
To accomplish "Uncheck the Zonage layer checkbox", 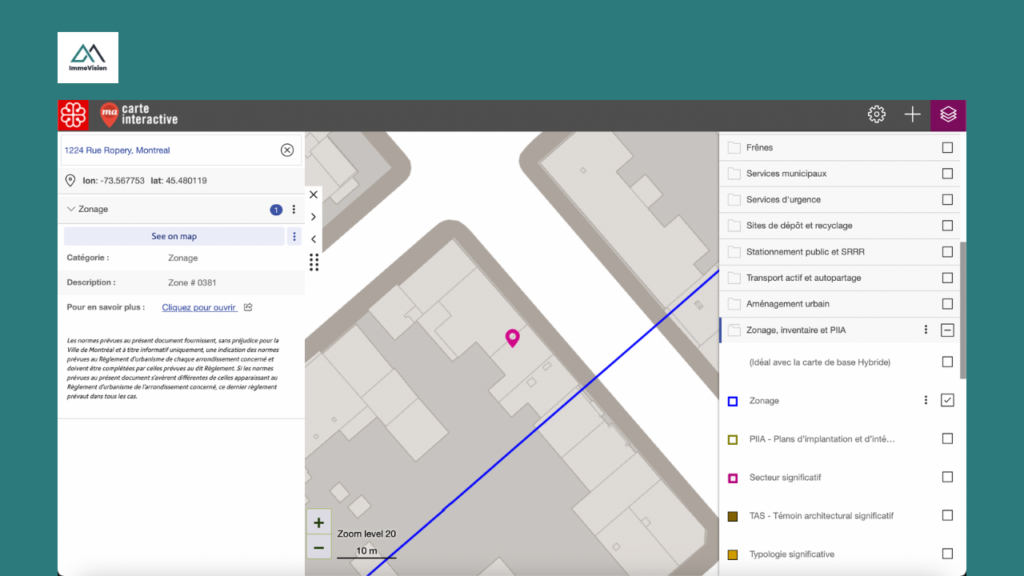I will coord(947,400).
